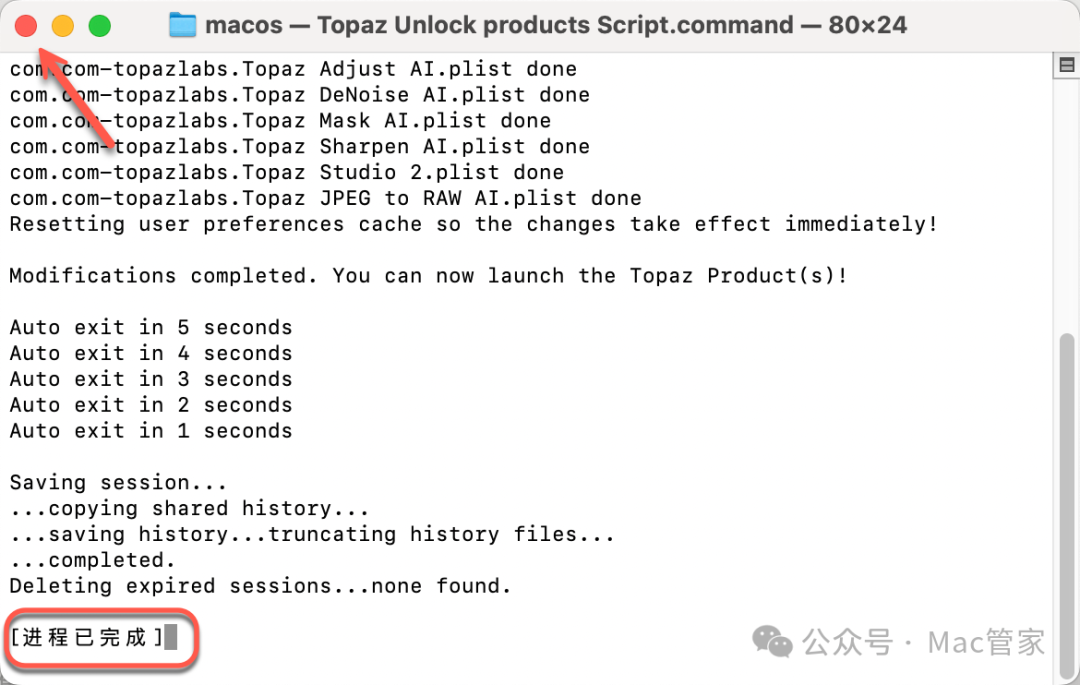This screenshot has width=1080, height=685.
Task: Click the split pane icon above scrollbar
Action: (x=1066, y=66)
